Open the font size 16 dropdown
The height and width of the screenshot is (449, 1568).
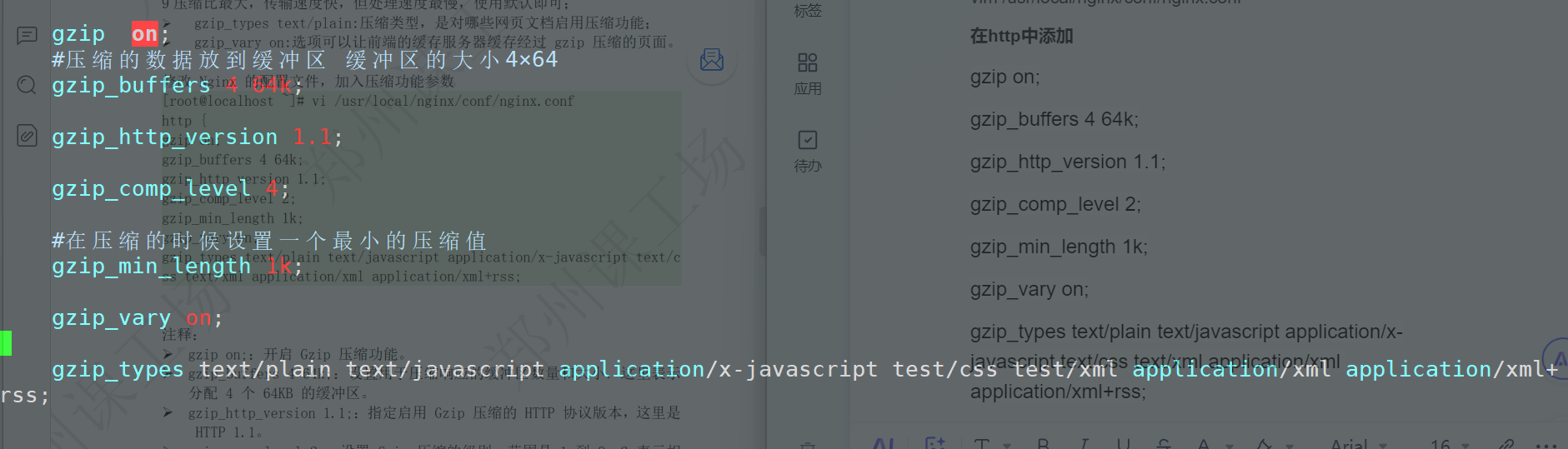(1448, 444)
